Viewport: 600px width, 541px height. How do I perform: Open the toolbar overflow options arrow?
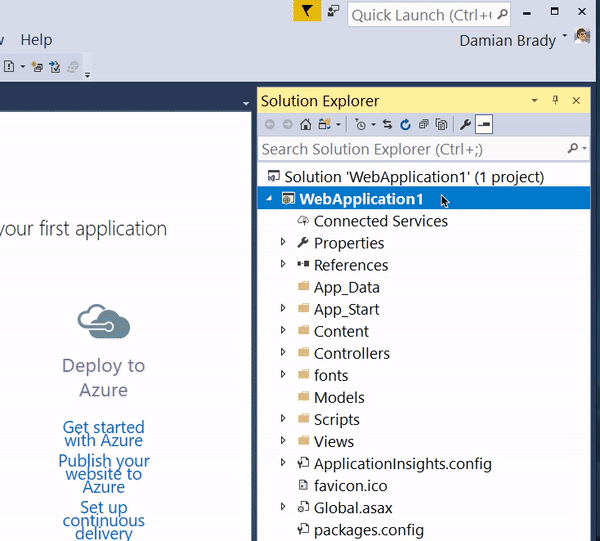(x=88, y=74)
